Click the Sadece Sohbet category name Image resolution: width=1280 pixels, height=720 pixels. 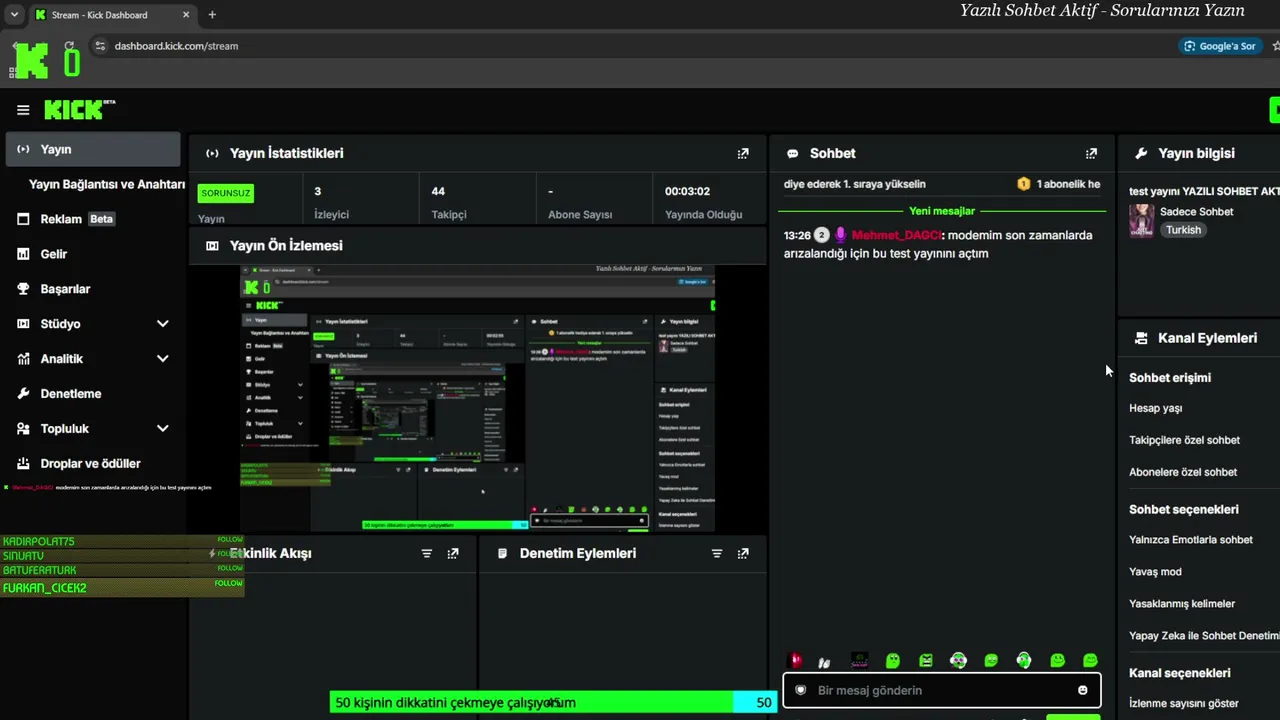pos(1196,212)
